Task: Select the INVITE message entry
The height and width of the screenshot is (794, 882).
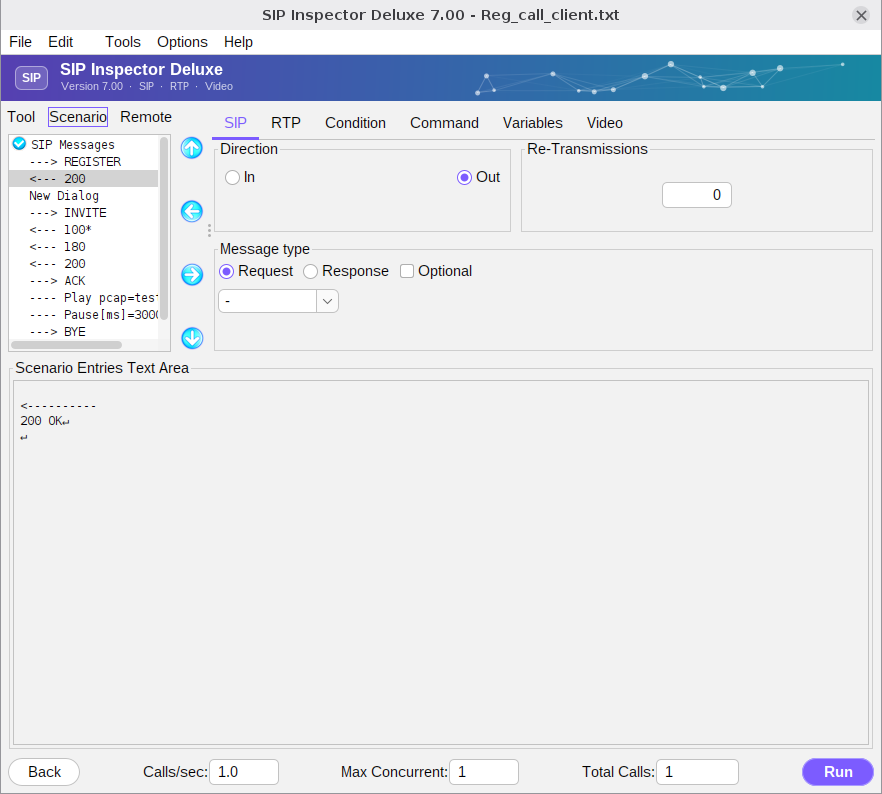Action: pos(84,213)
